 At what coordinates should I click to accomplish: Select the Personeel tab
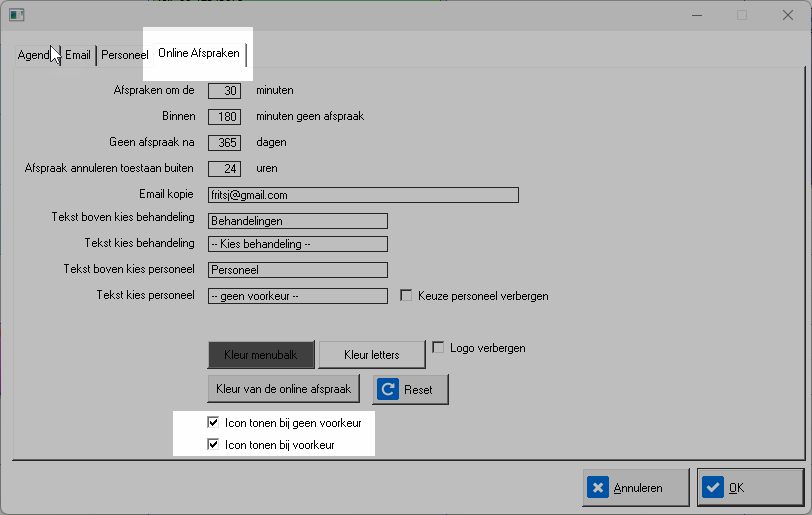point(124,55)
